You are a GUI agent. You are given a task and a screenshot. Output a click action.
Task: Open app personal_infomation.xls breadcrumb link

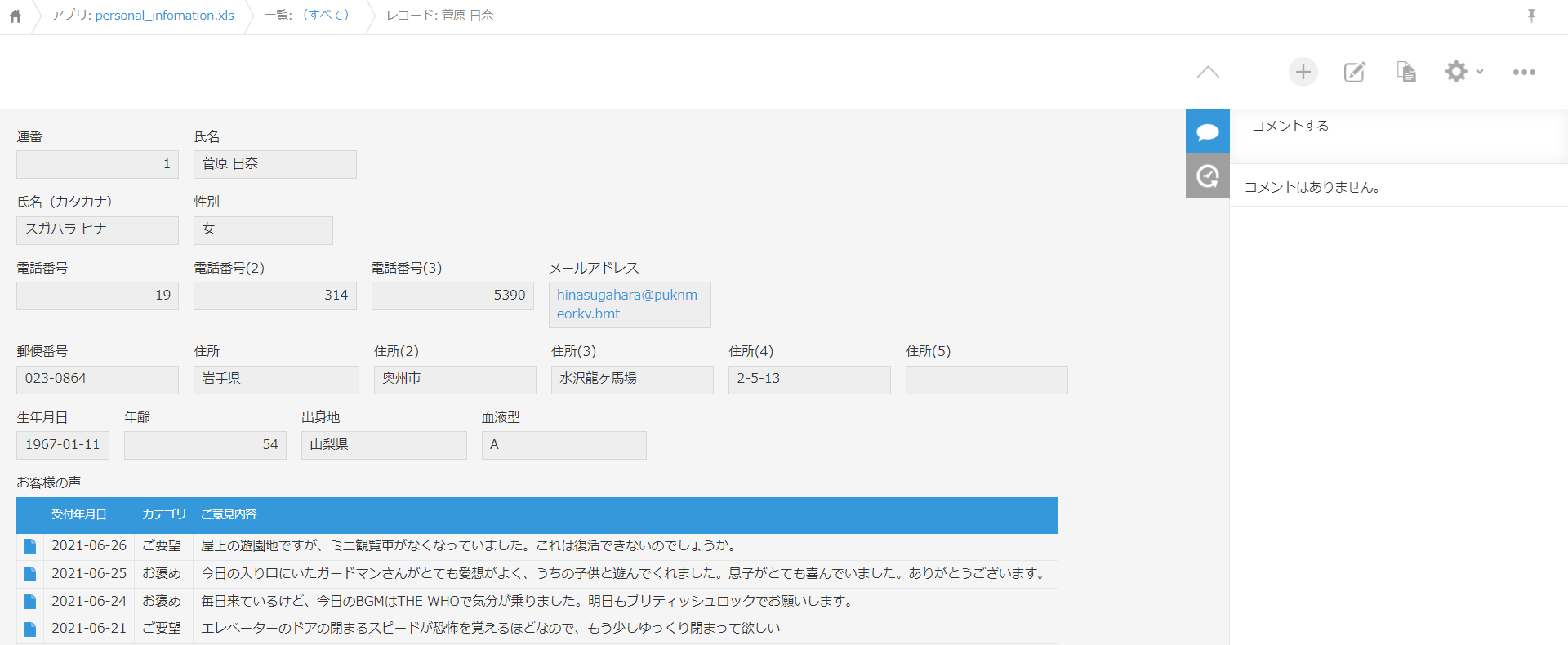pyautogui.click(x=164, y=16)
